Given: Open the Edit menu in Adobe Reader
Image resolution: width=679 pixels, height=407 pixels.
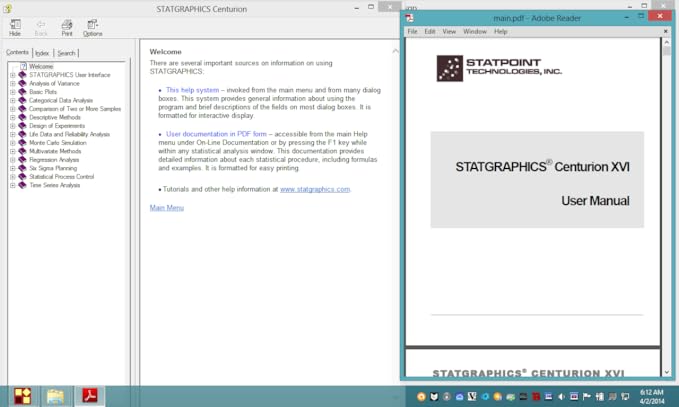Looking at the screenshot, I should tap(430, 32).
